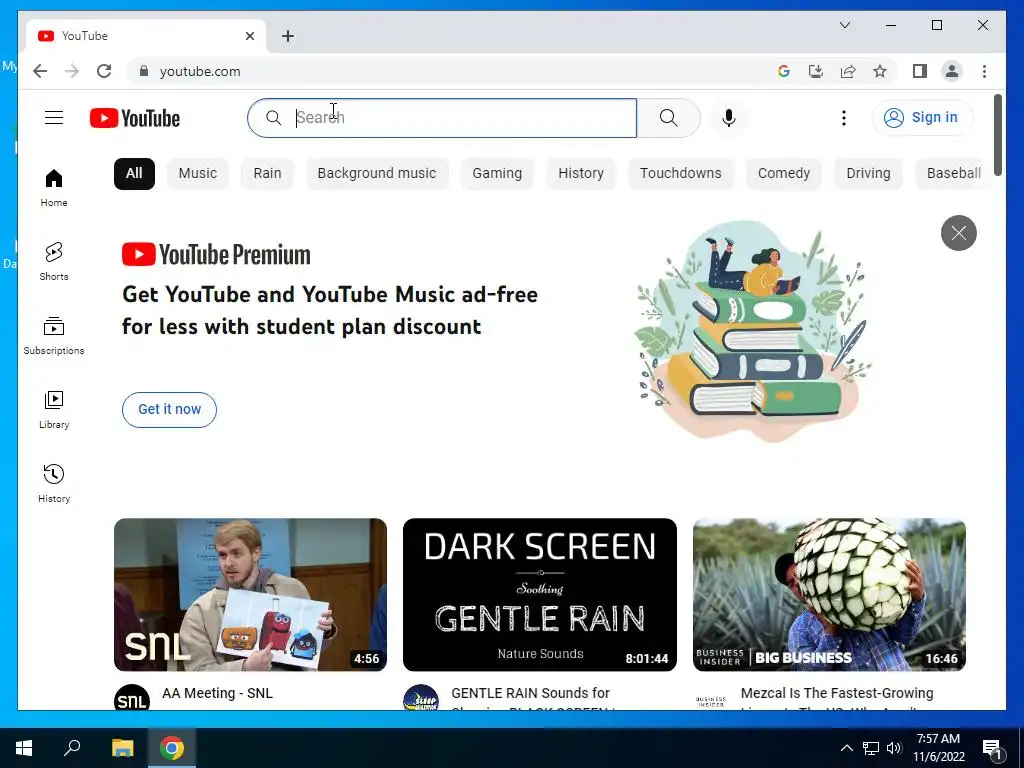
Task: Start voice search with the microphone icon
Action: tap(729, 118)
